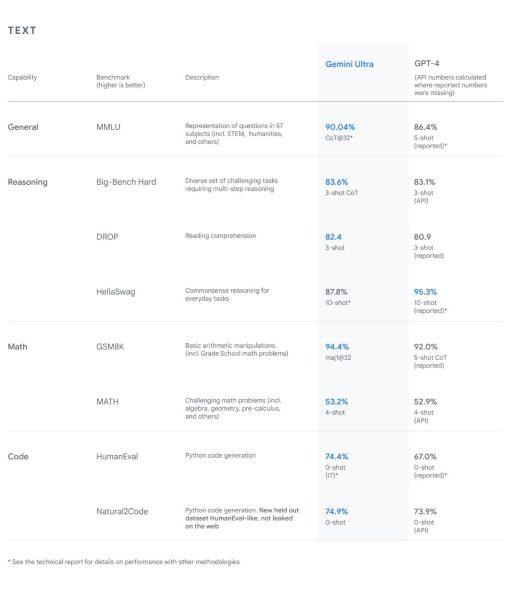Click the GSM8K benchmark label
Screen dimensions: 511x600
110,347
